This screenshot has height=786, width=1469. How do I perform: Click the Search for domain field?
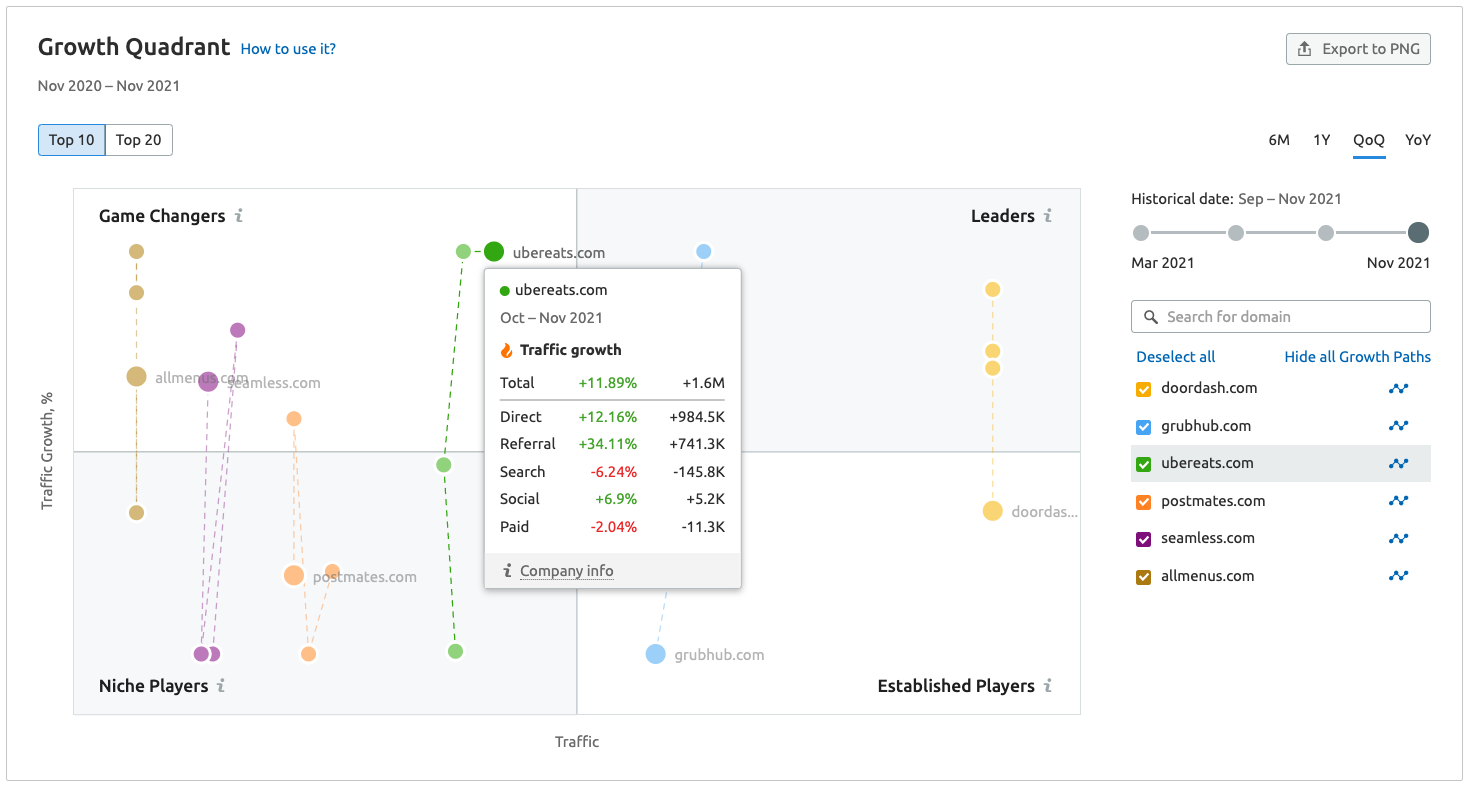(x=1281, y=317)
